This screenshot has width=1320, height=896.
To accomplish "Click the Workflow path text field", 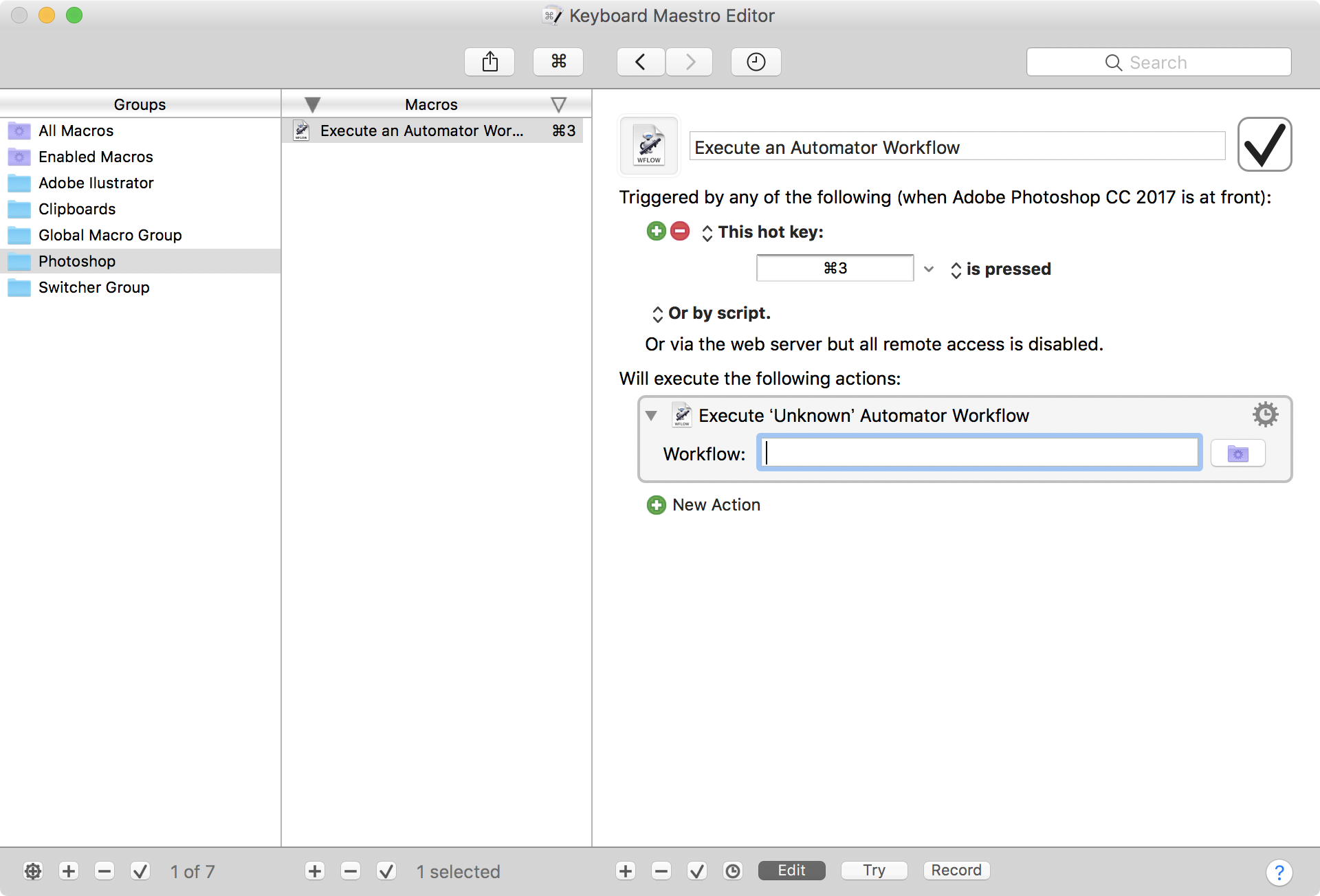I will [979, 453].
